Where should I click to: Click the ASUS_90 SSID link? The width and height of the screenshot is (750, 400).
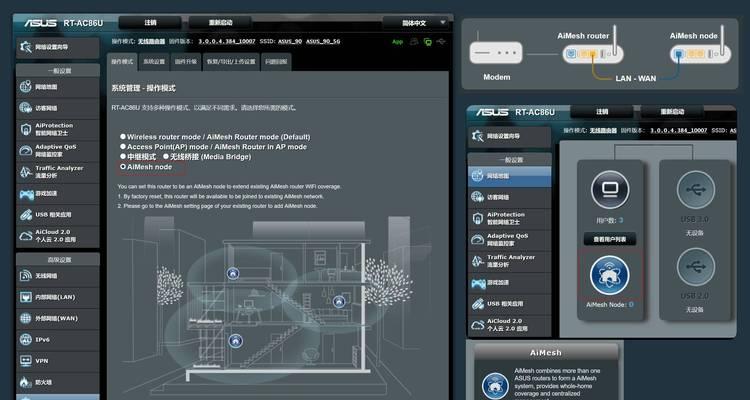coord(289,42)
